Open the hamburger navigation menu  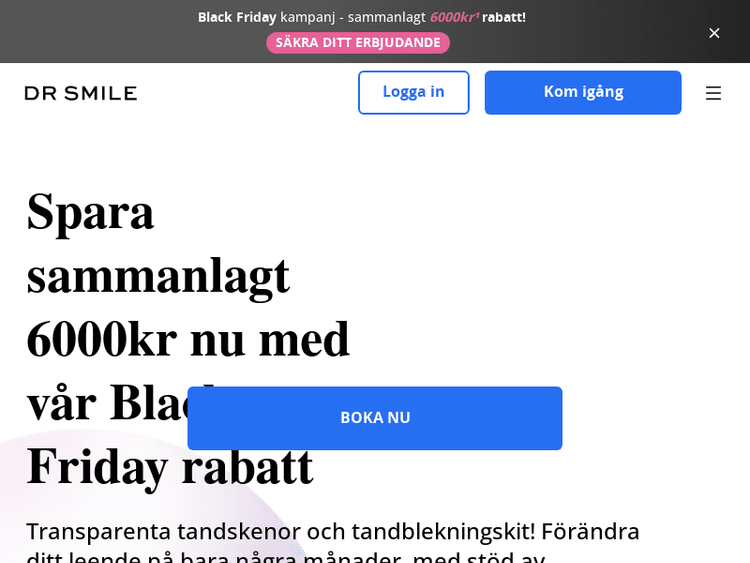(x=713, y=93)
